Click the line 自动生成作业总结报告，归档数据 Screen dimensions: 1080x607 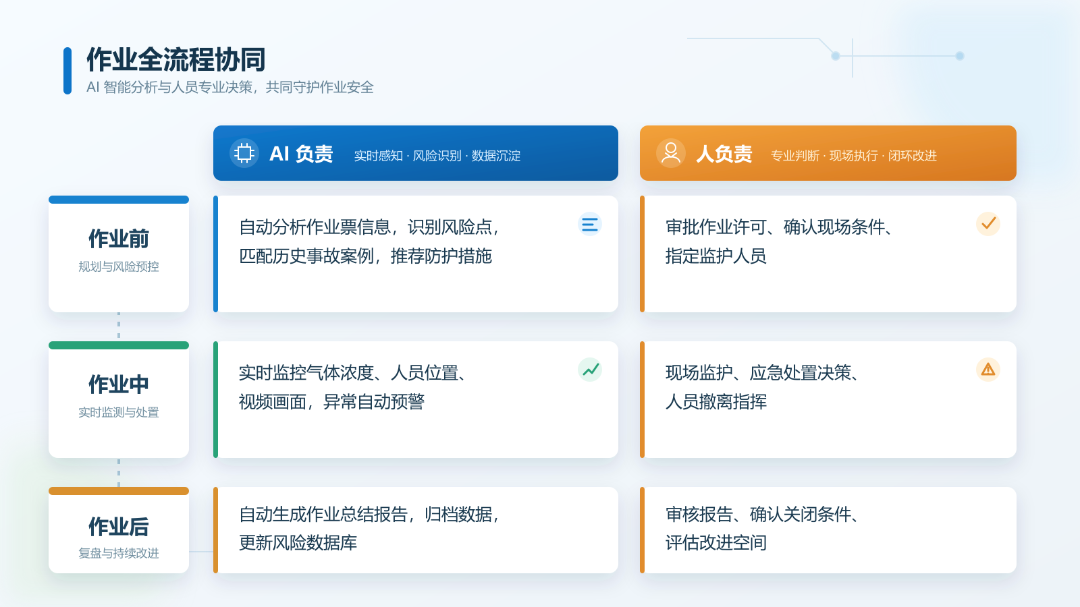(369, 514)
